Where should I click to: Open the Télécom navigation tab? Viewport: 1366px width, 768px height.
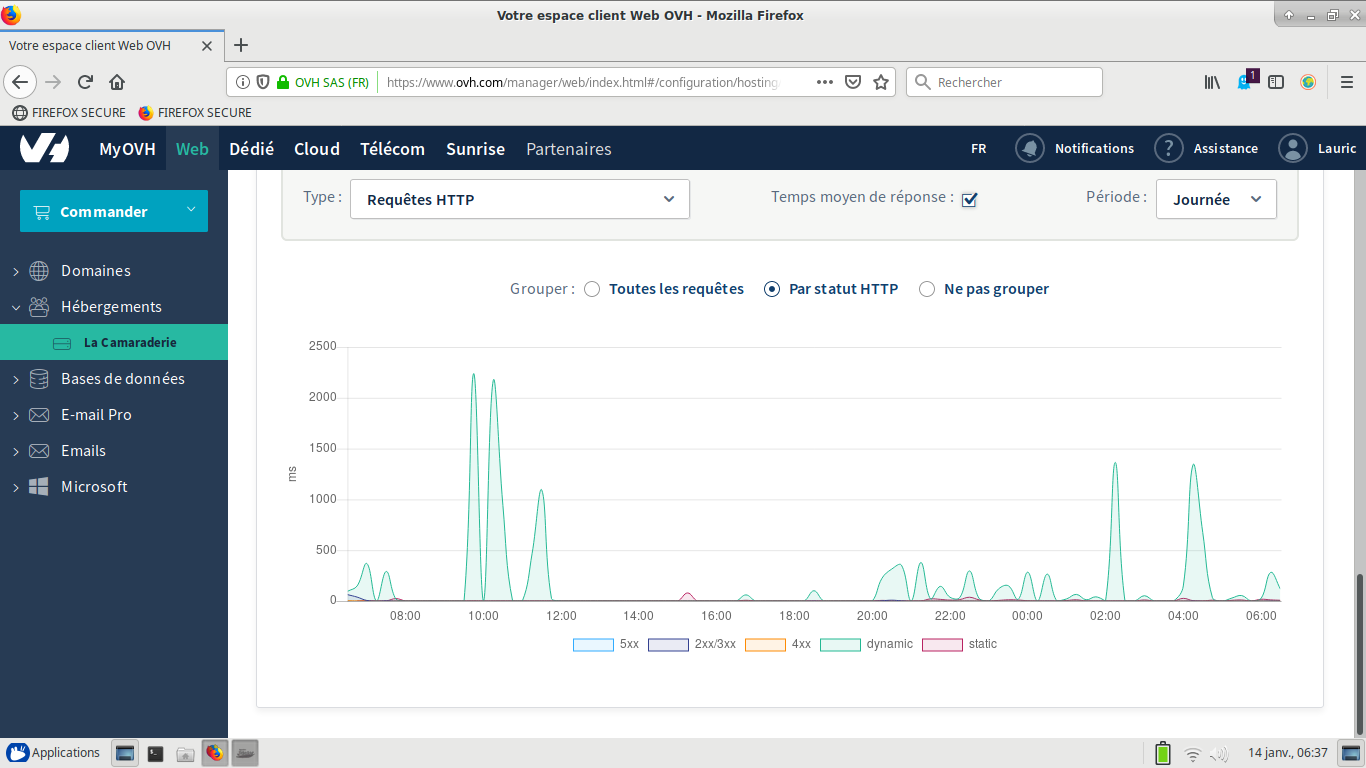pos(392,149)
